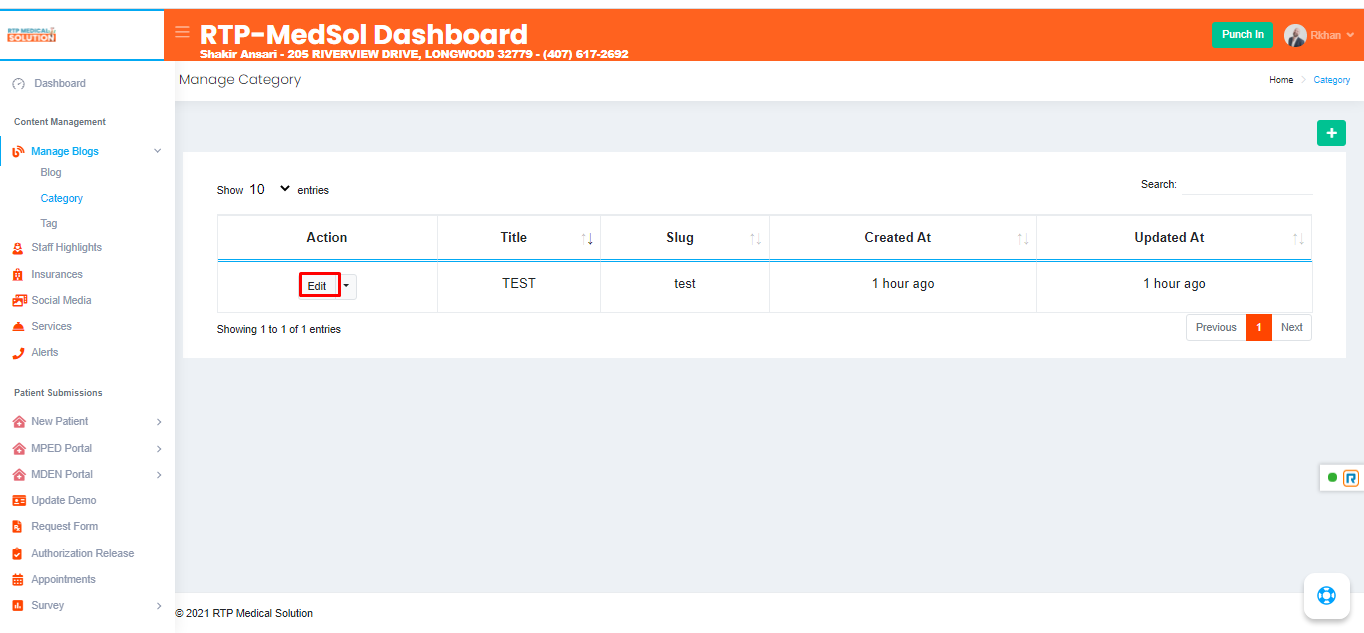The height and width of the screenshot is (633, 1364).
Task: Click the Insurances icon
Action: pos(18,275)
